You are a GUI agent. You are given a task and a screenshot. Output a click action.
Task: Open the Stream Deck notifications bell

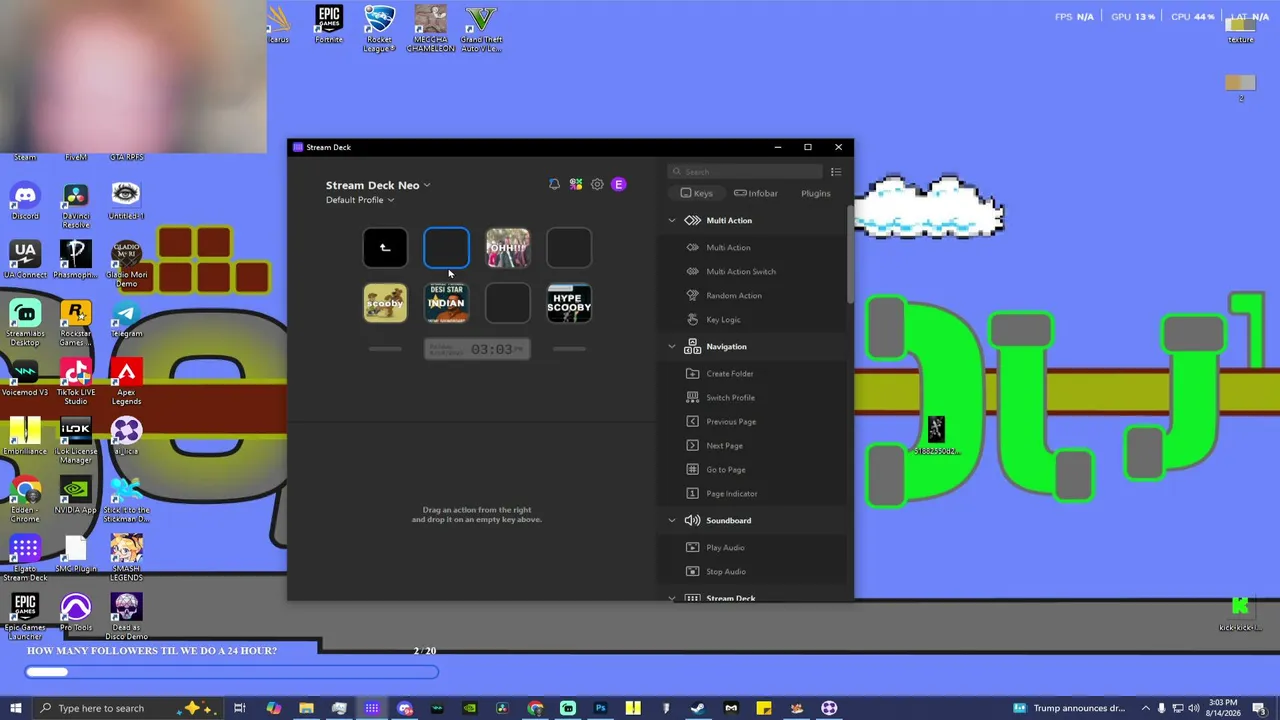(x=554, y=185)
